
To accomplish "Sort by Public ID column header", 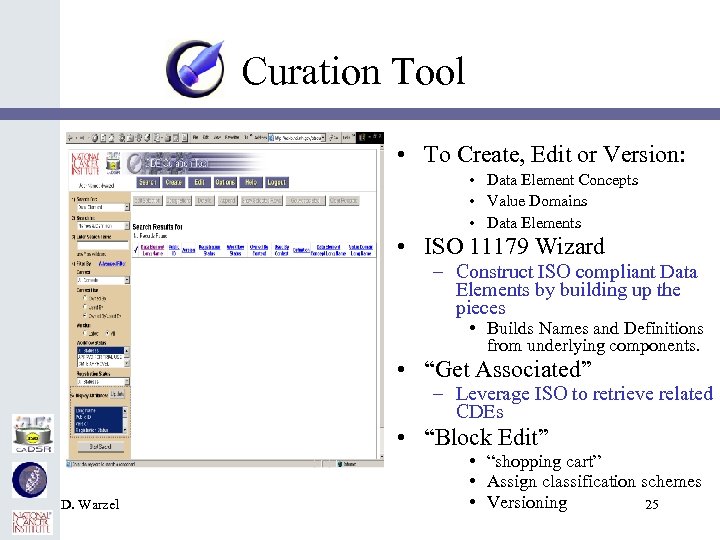I will [174, 250].
